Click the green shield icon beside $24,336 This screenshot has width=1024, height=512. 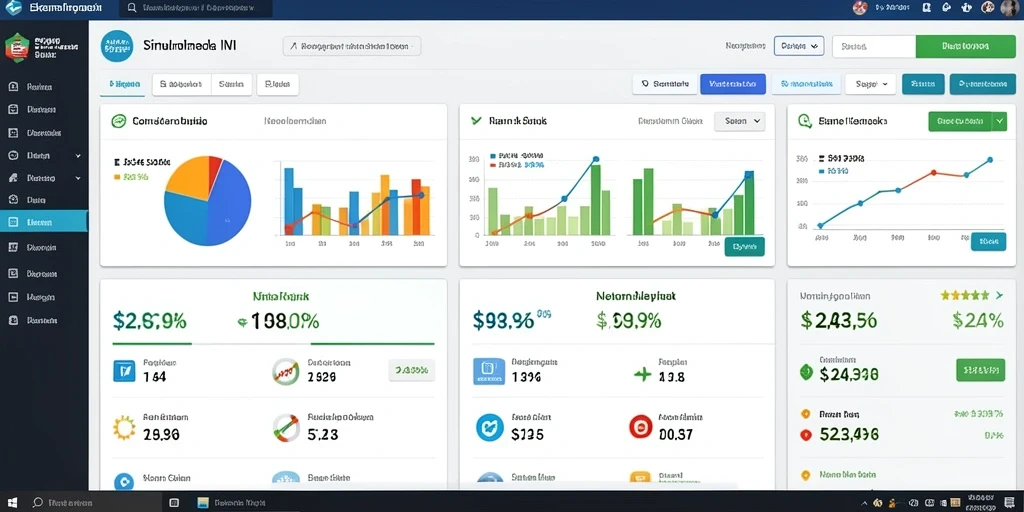pyautogui.click(x=806, y=372)
